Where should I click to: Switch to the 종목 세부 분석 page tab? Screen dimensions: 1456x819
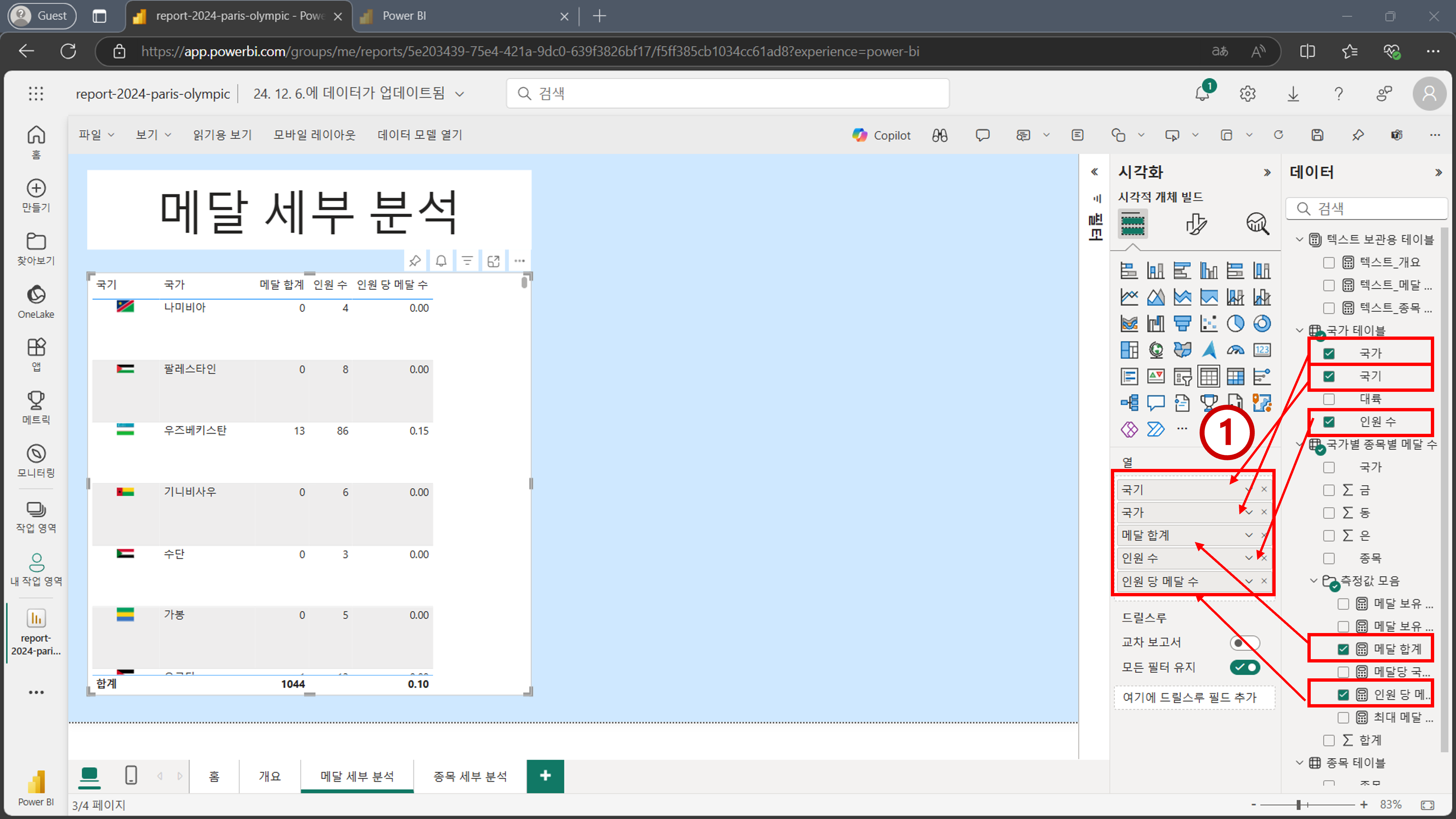tap(470, 776)
